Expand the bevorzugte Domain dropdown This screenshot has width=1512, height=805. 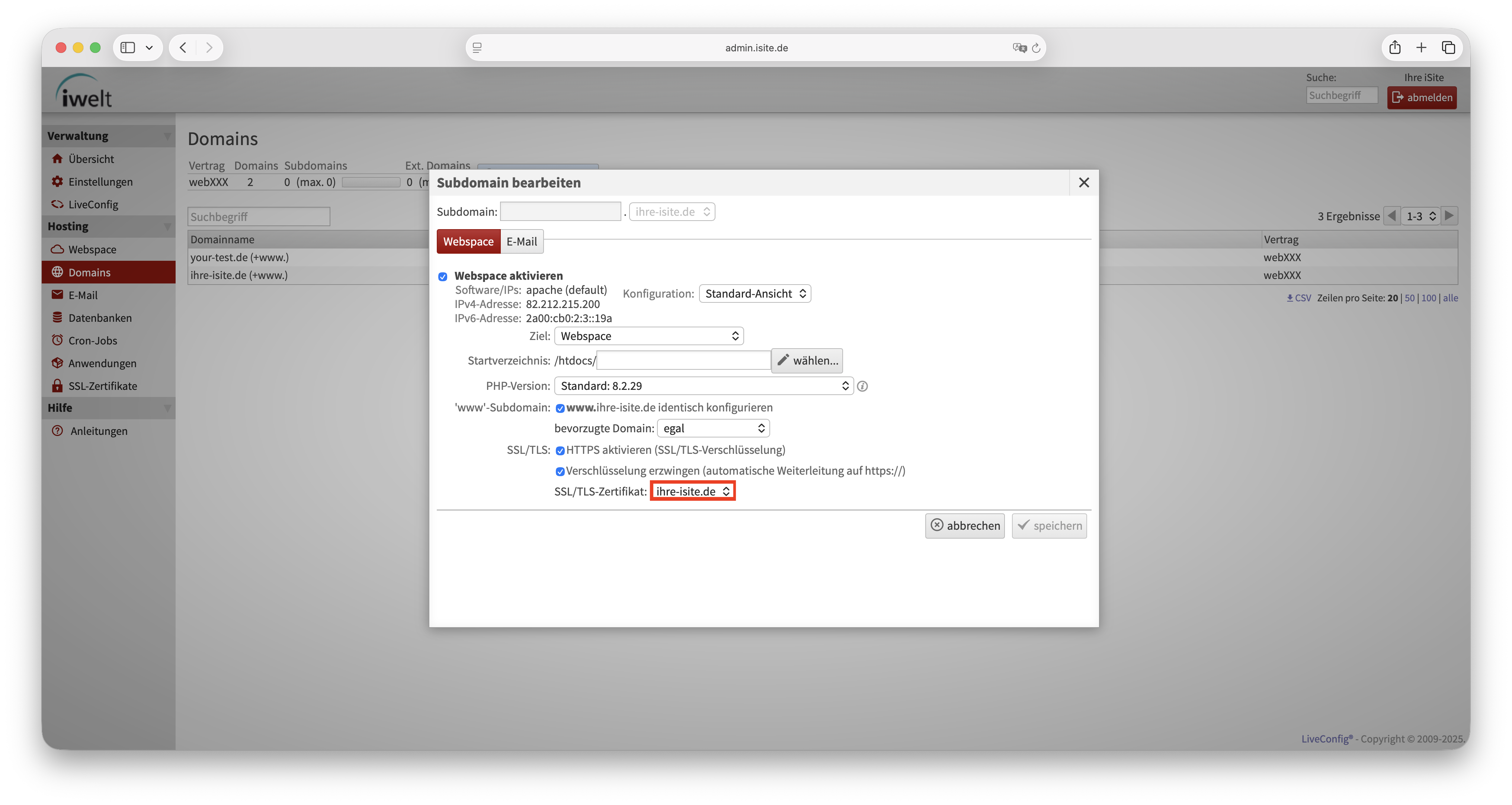pos(712,428)
